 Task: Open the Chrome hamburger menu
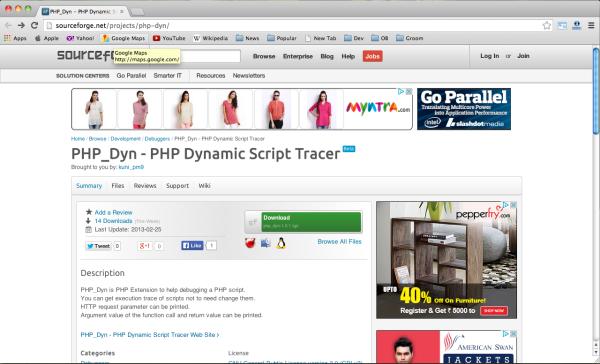(591, 25)
